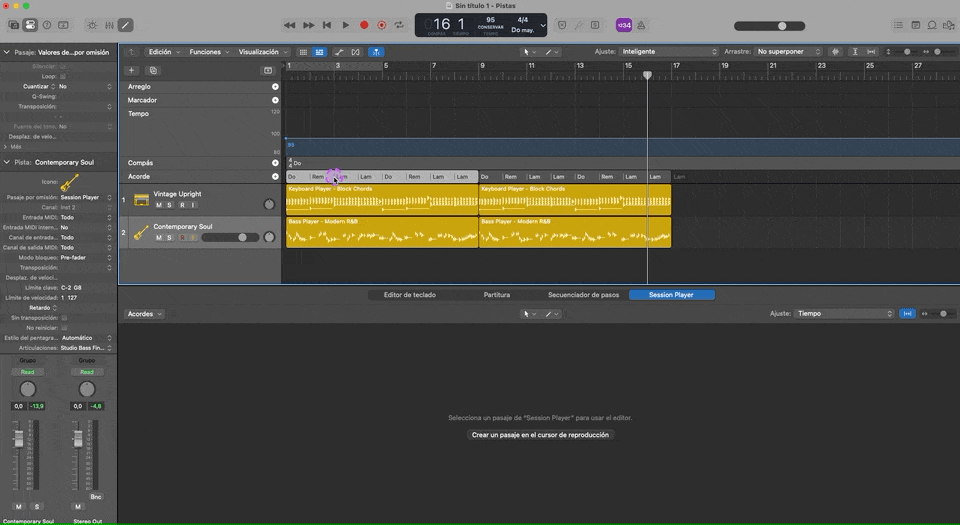Toggle the purple count-in 1234 button
Viewport: 960px width, 525px height.
point(623,25)
